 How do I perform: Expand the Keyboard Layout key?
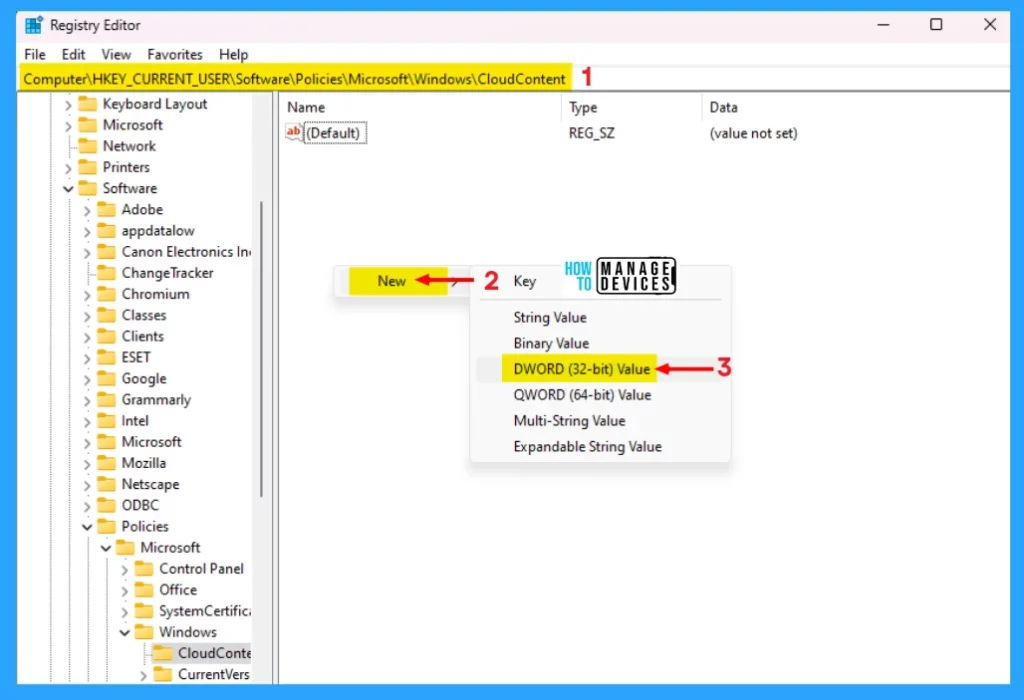click(68, 104)
